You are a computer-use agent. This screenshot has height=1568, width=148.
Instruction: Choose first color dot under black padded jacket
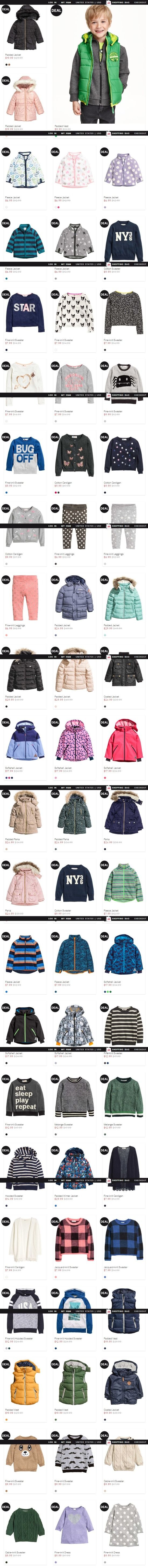pyautogui.click(x=6, y=64)
